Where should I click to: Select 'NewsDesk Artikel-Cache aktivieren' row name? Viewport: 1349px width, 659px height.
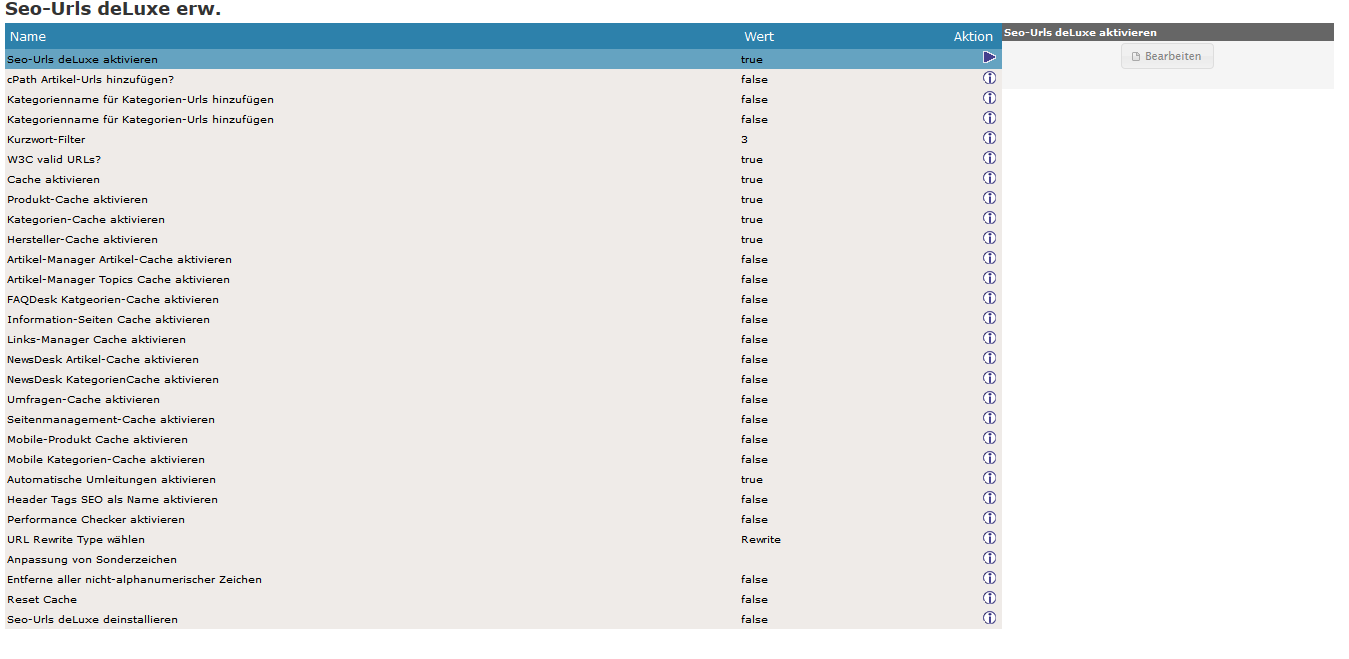[x=103, y=360]
